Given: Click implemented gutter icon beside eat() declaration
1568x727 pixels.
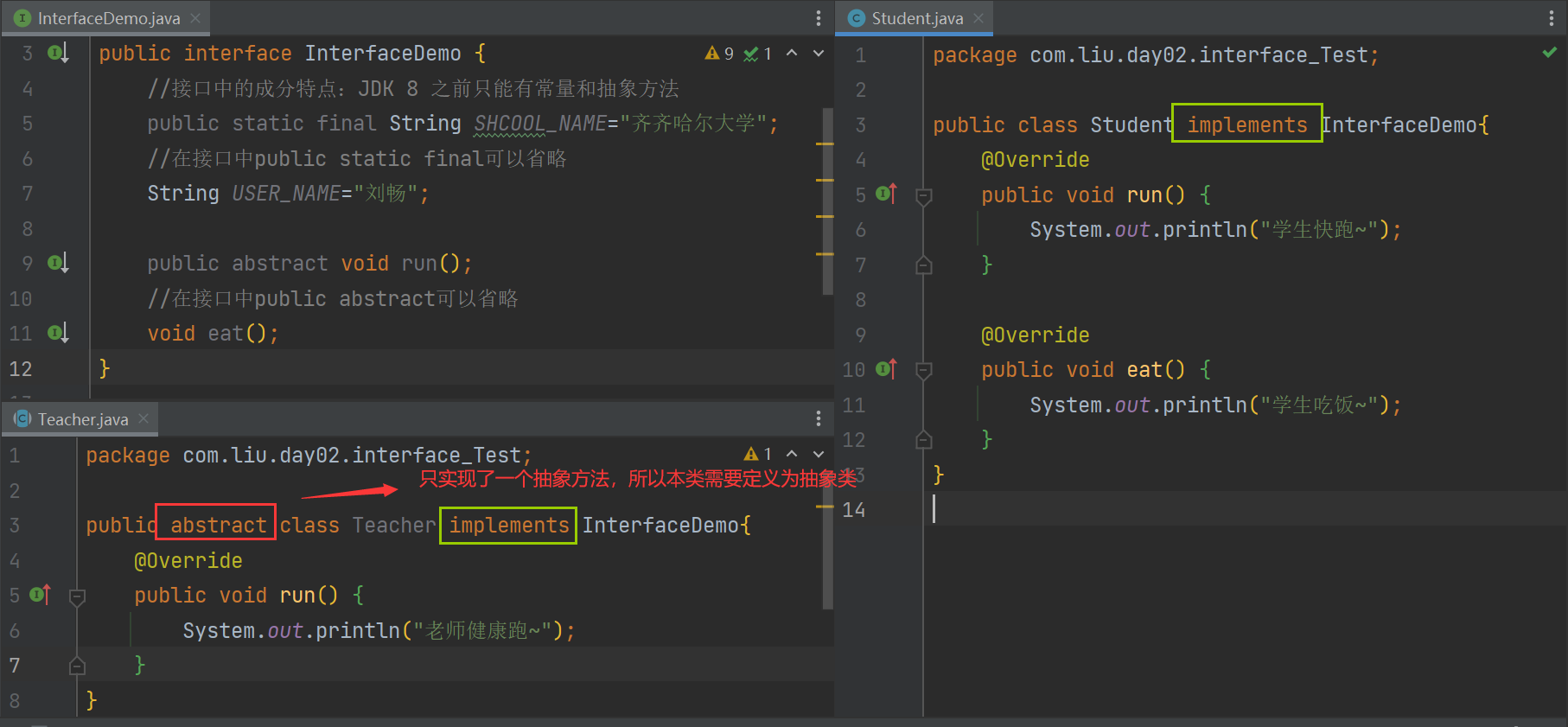Looking at the screenshot, I should [x=58, y=333].
